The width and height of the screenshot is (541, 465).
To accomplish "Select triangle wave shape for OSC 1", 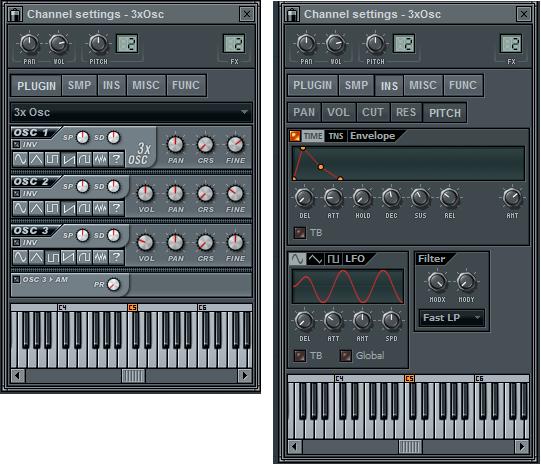I will (36, 159).
